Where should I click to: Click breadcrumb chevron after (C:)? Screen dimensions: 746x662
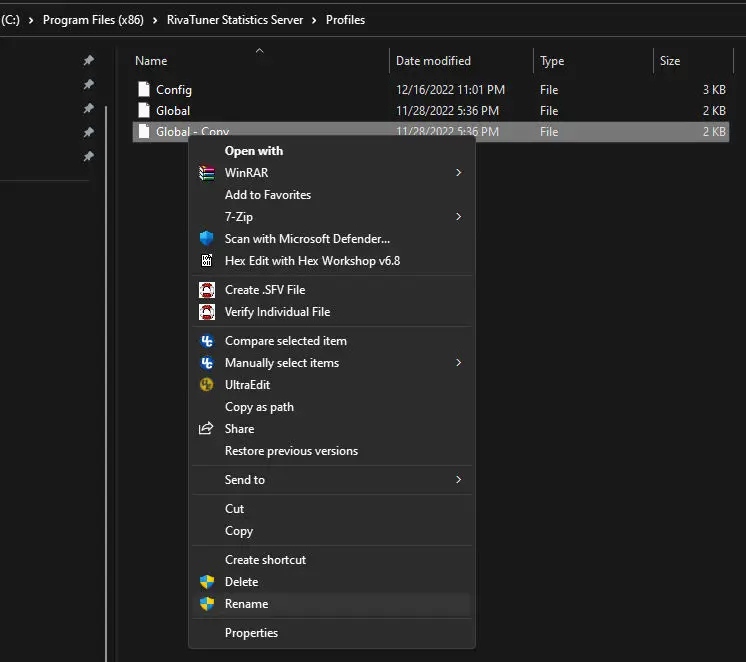click(x=31, y=20)
